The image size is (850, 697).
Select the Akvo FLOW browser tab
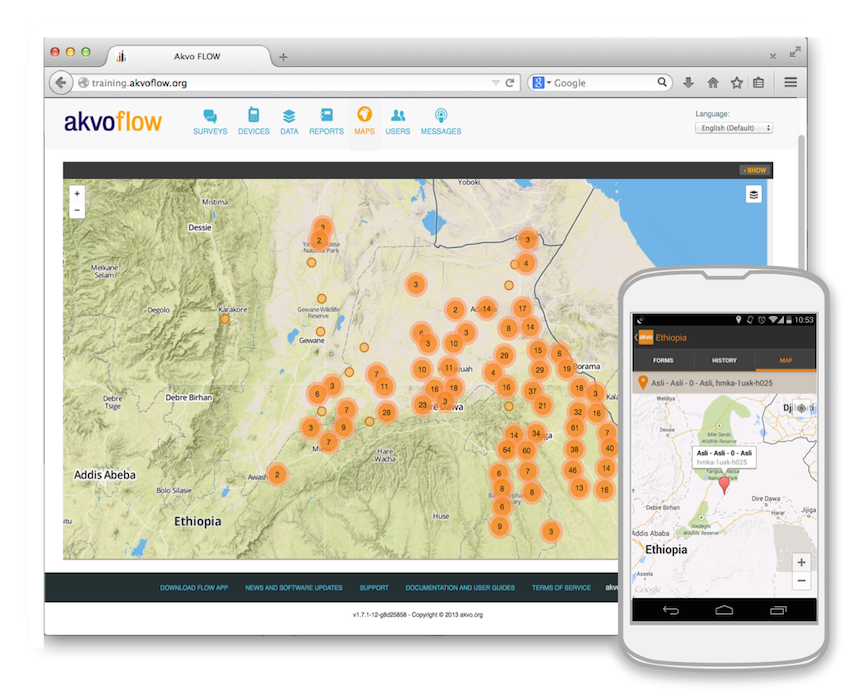(190, 56)
